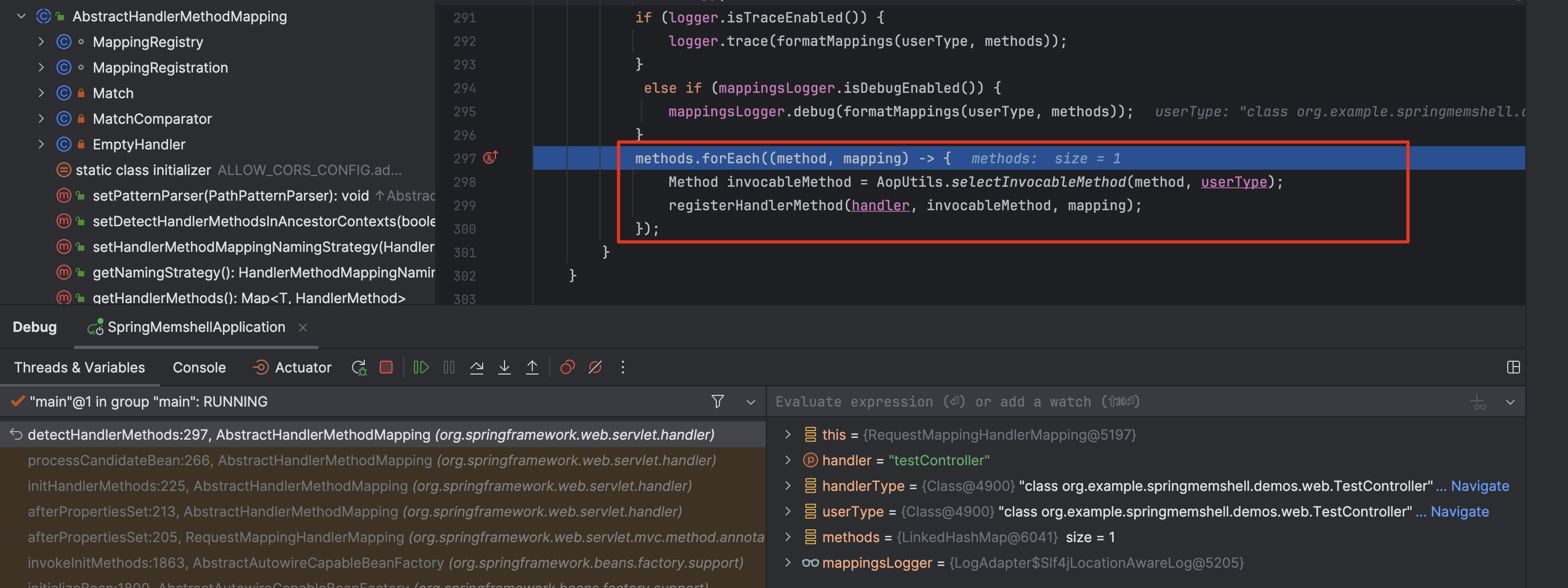Expand the userType variable node
The image size is (1568, 588).
coord(788,511)
